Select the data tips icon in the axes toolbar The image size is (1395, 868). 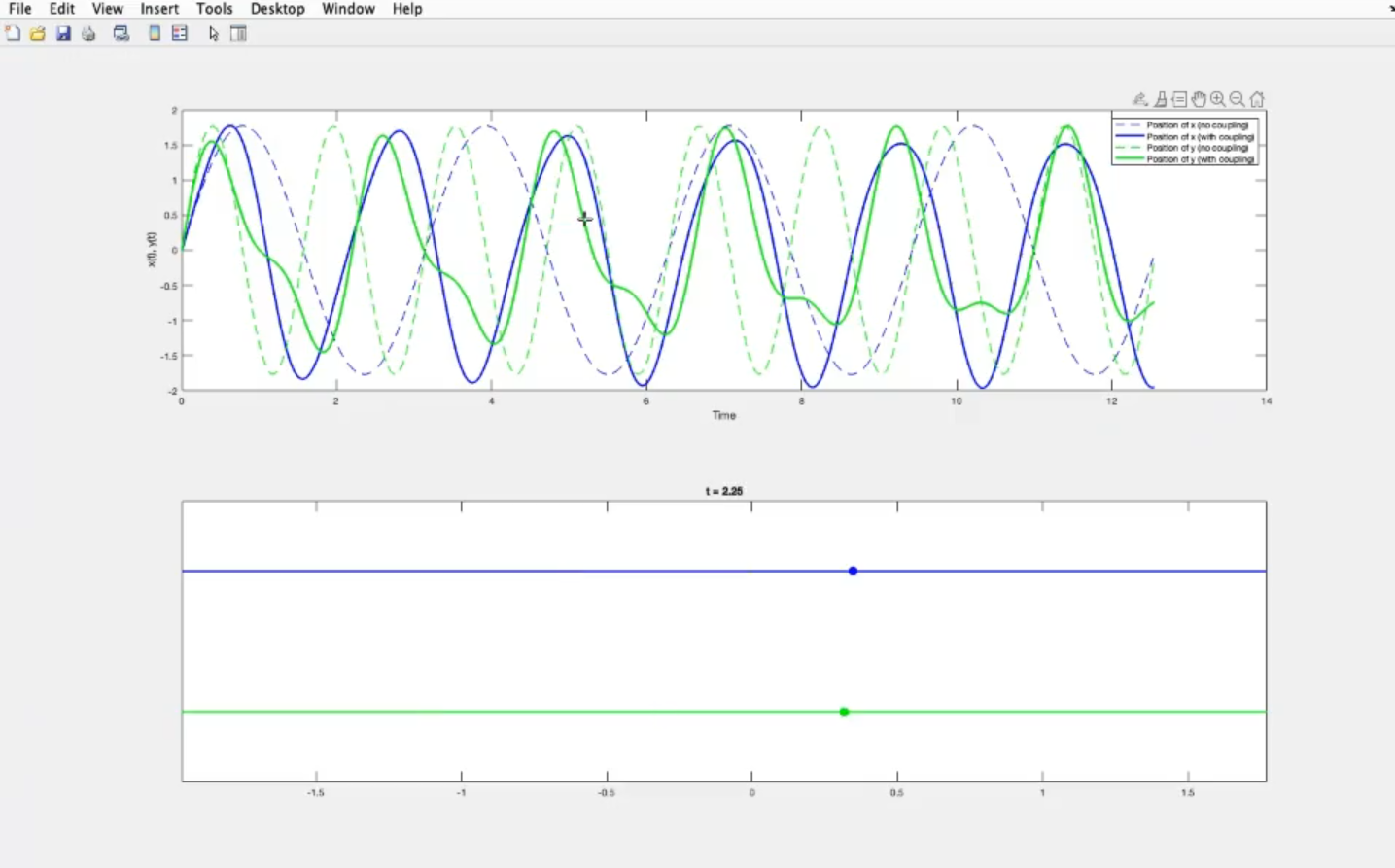pyautogui.click(x=1179, y=99)
